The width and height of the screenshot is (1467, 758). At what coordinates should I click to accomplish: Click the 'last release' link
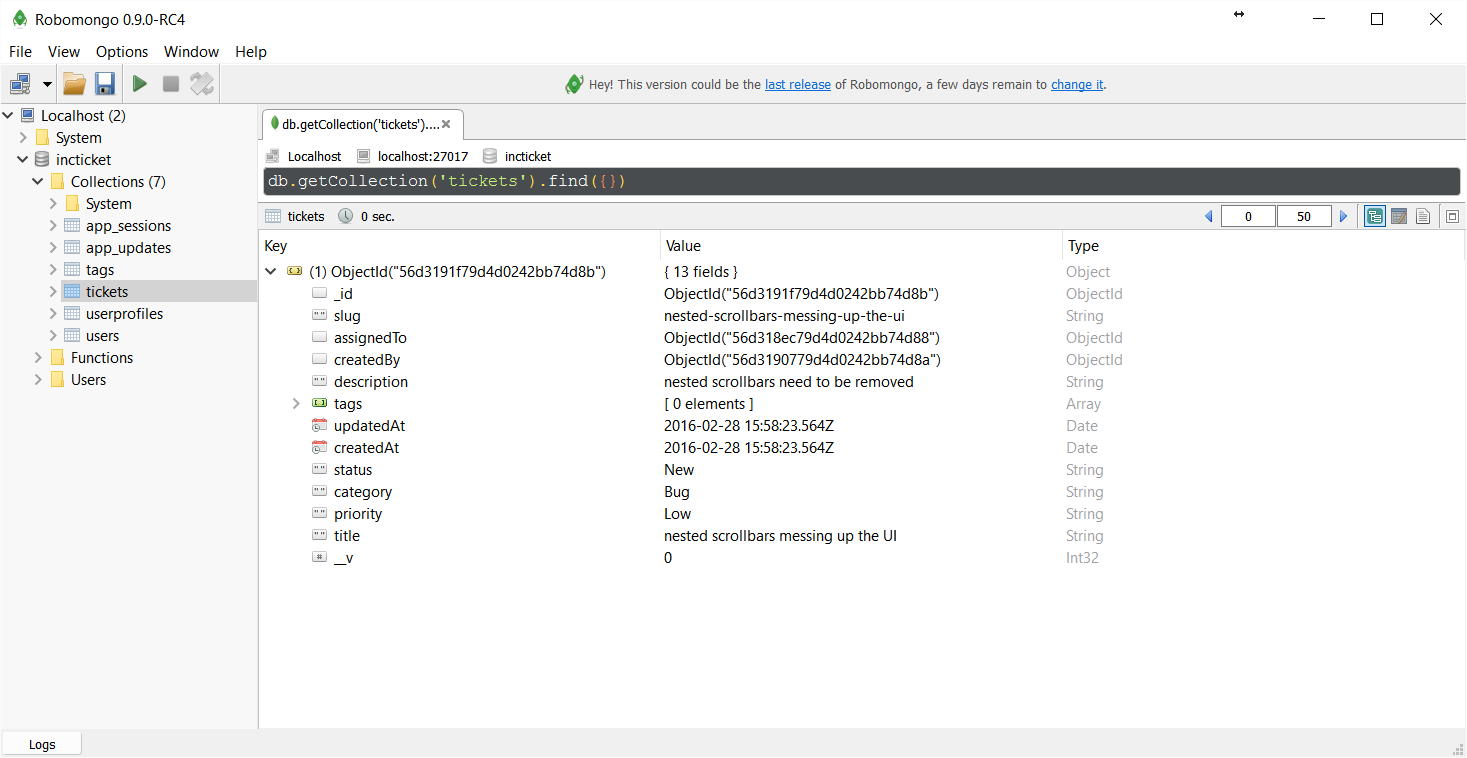[x=797, y=84]
